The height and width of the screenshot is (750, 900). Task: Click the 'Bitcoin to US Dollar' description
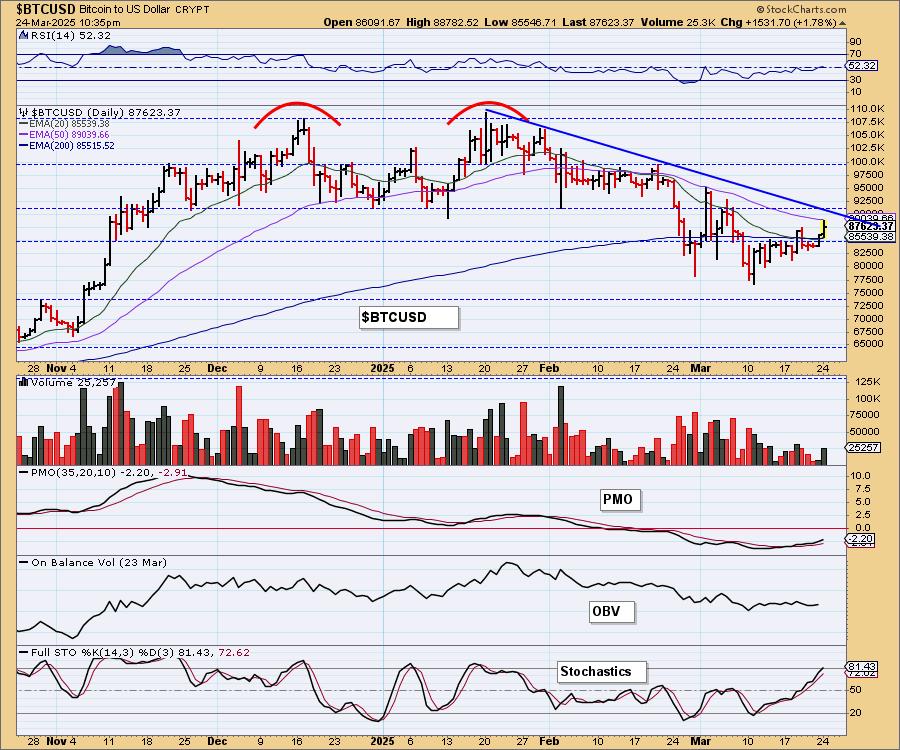[x=125, y=10]
